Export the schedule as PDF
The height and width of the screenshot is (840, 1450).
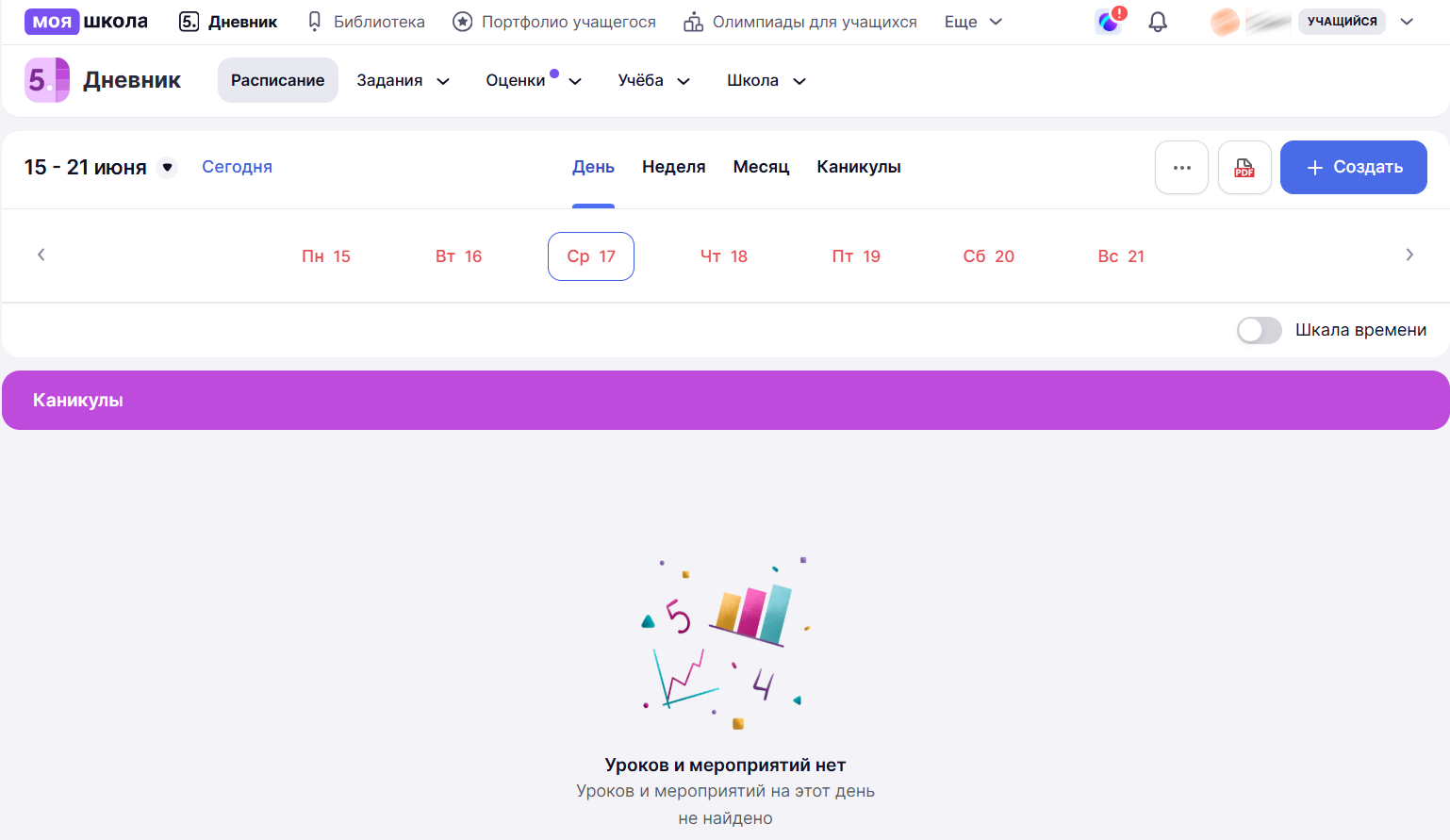click(1244, 168)
